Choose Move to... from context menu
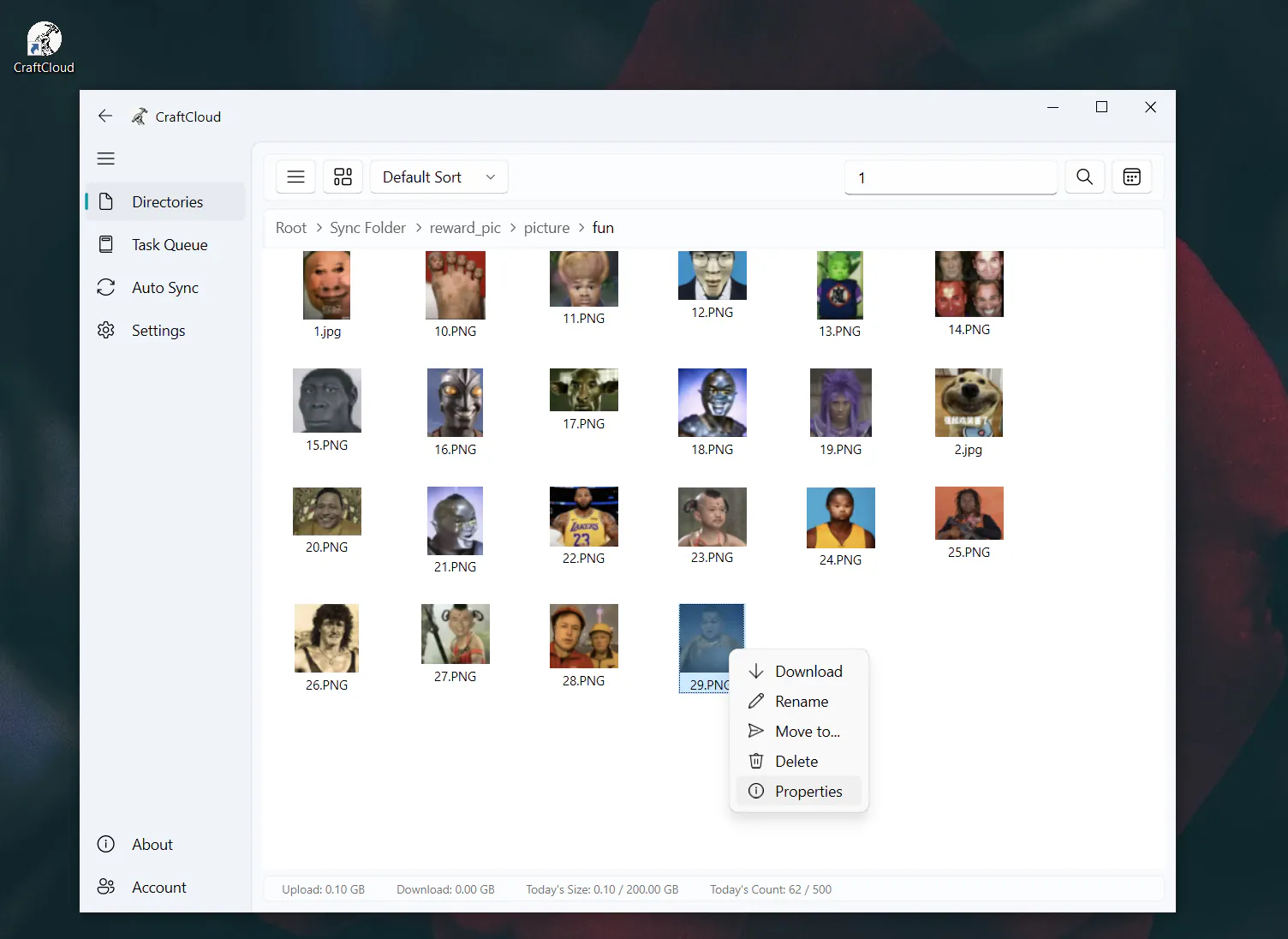The height and width of the screenshot is (939, 1288). (798, 732)
